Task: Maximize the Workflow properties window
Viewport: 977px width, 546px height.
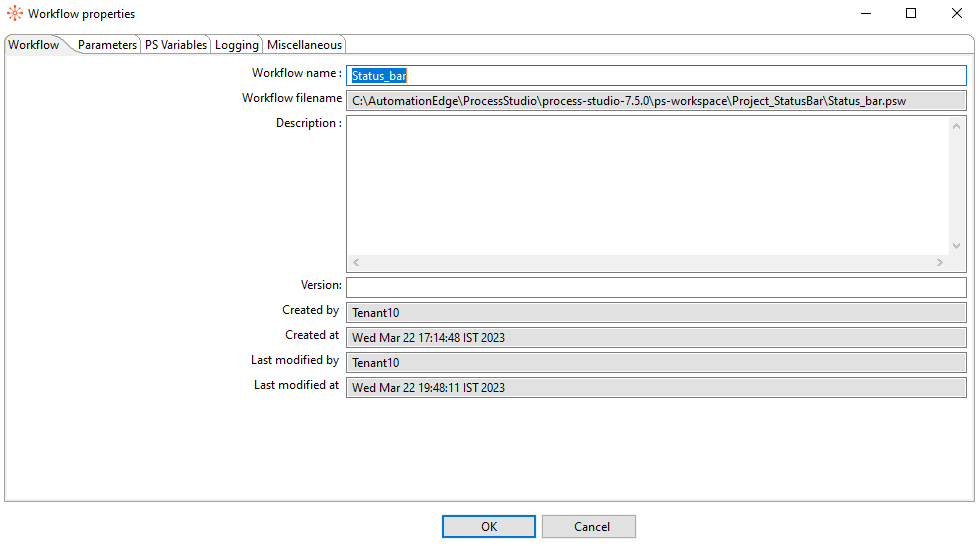Action: coord(911,14)
